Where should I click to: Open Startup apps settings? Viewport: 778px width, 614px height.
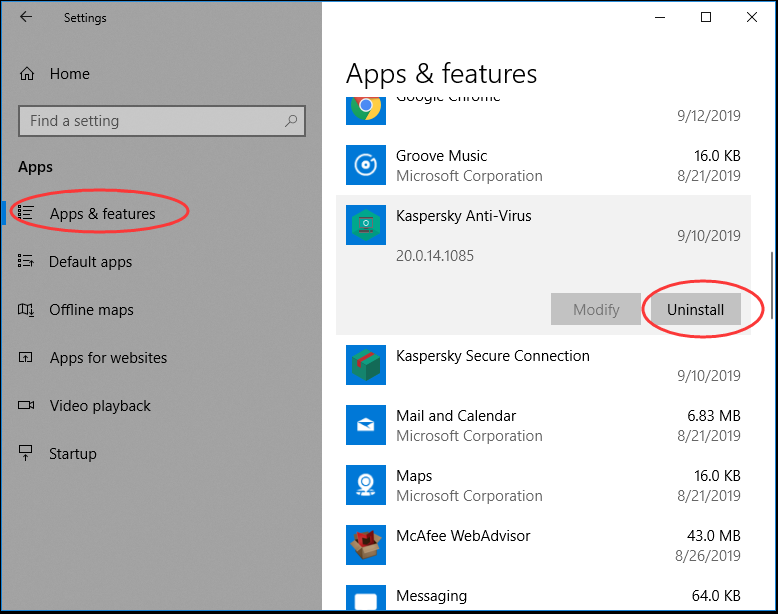tap(72, 454)
